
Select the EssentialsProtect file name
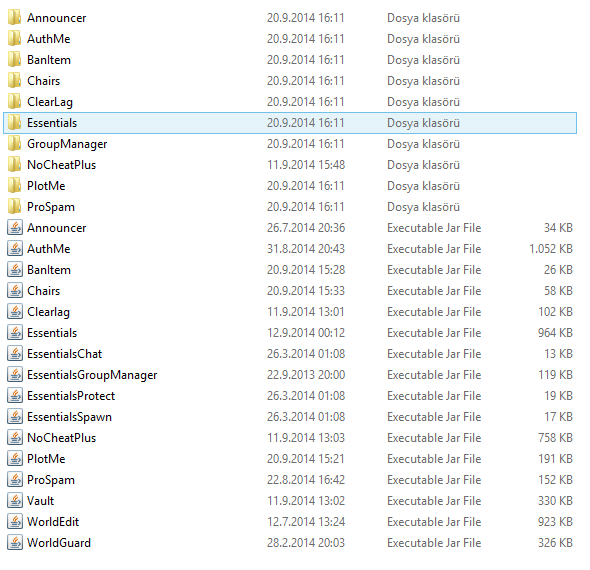[71, 396]
